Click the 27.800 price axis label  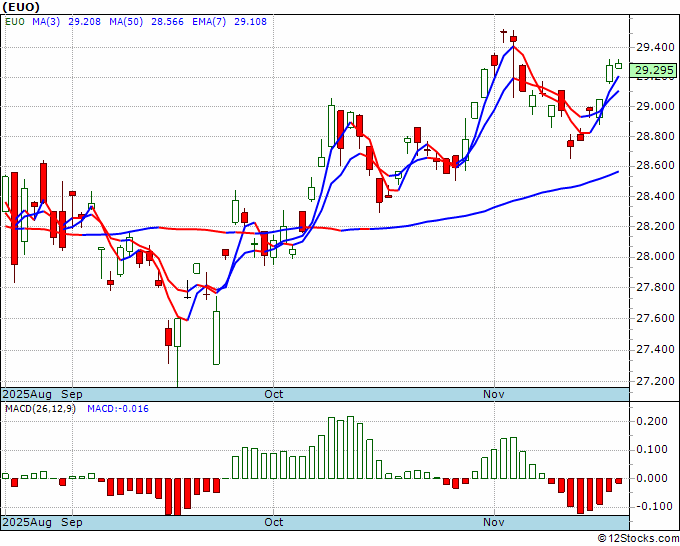[x=655, y=287]
